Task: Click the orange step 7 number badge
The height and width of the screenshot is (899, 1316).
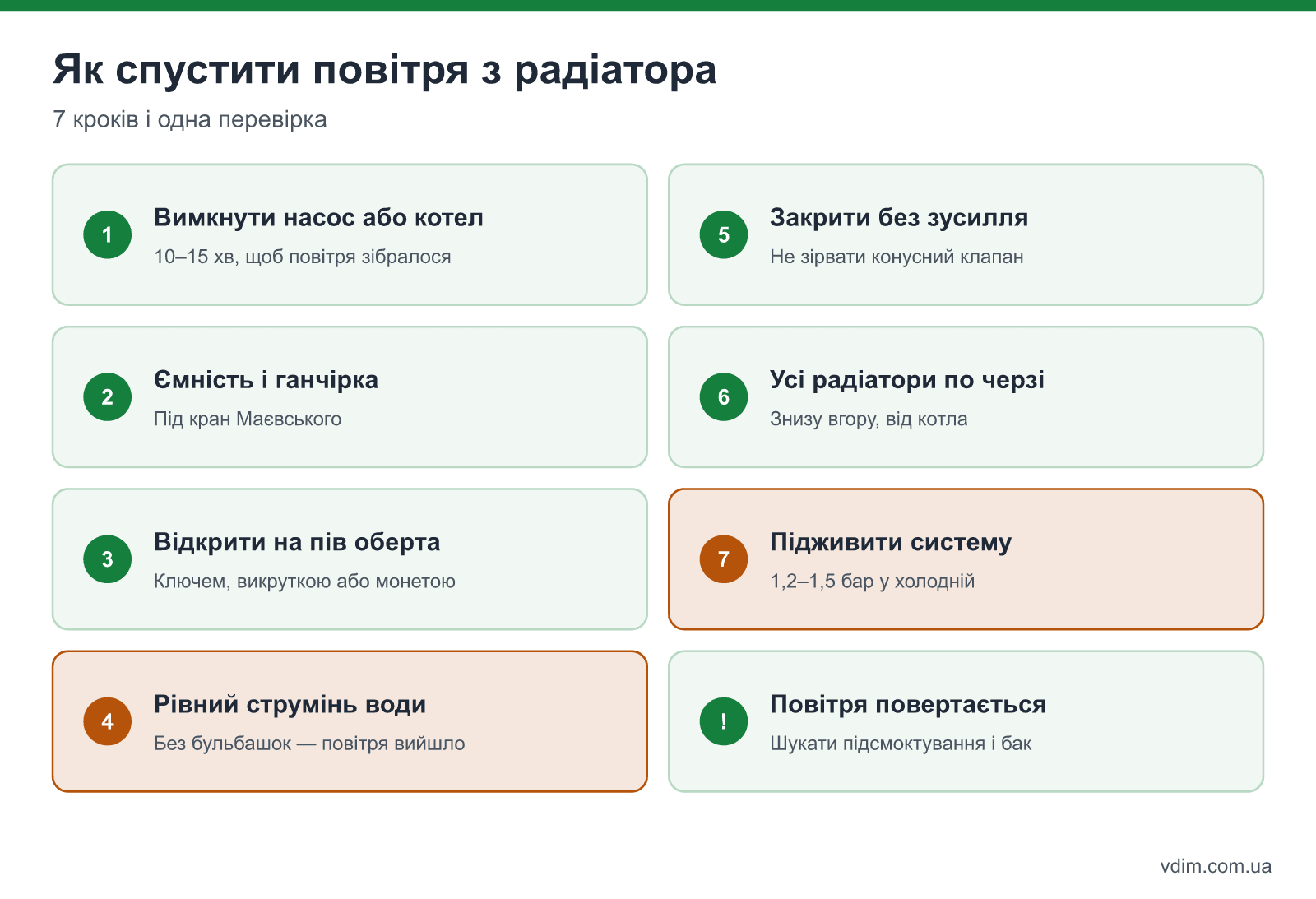Action: click(x=724, y=559)
